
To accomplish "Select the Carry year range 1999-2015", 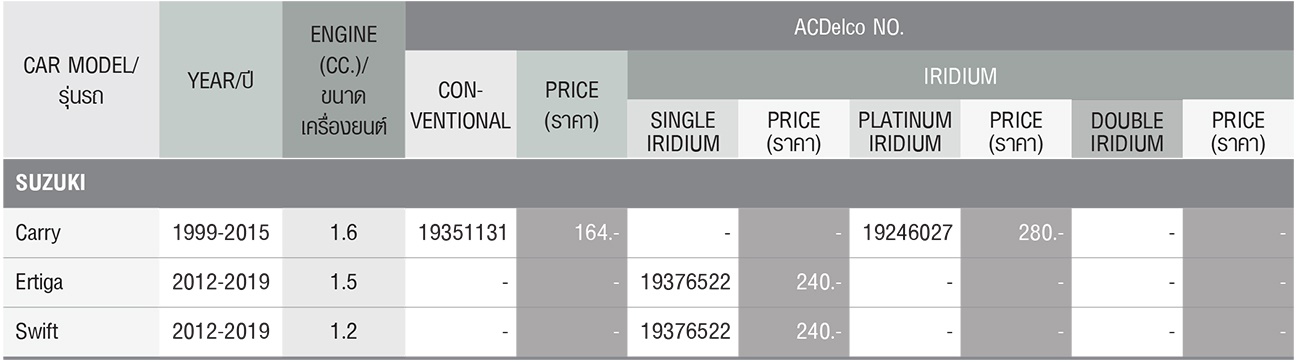I will (221, 233).
